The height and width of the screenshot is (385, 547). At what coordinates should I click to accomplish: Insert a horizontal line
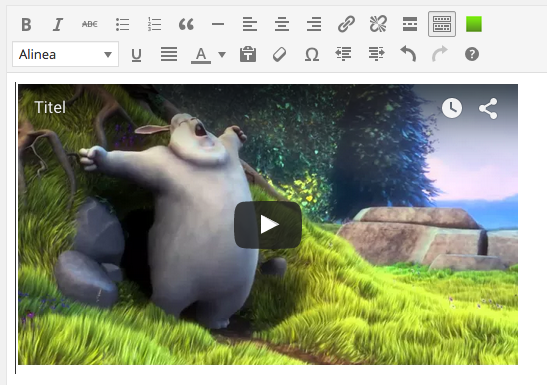[218, 24]
